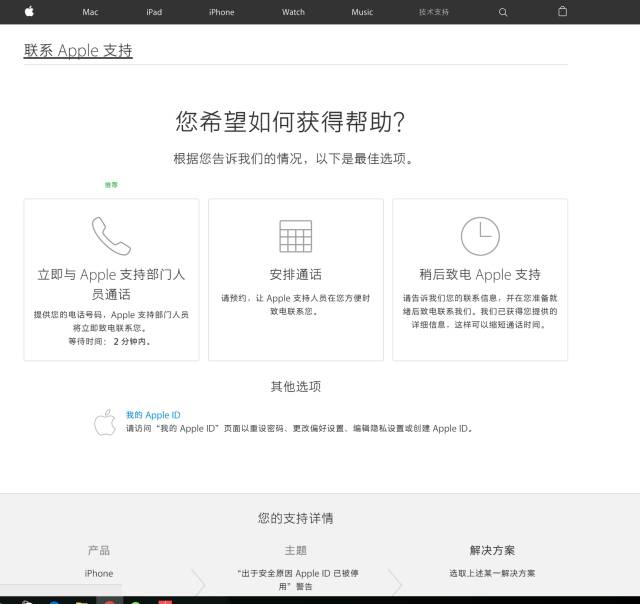
Task: Open the Mac menu item
Action: click(x=90, y=12)
